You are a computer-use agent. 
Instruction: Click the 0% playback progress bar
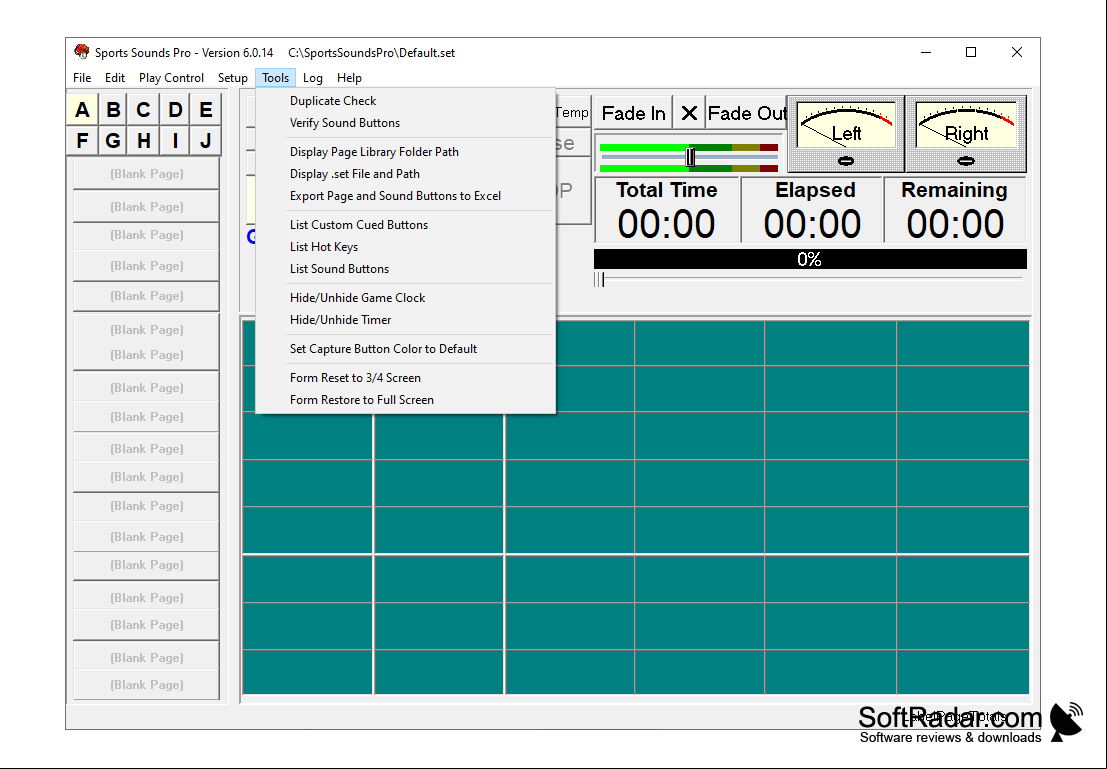(x=810, y=259)
